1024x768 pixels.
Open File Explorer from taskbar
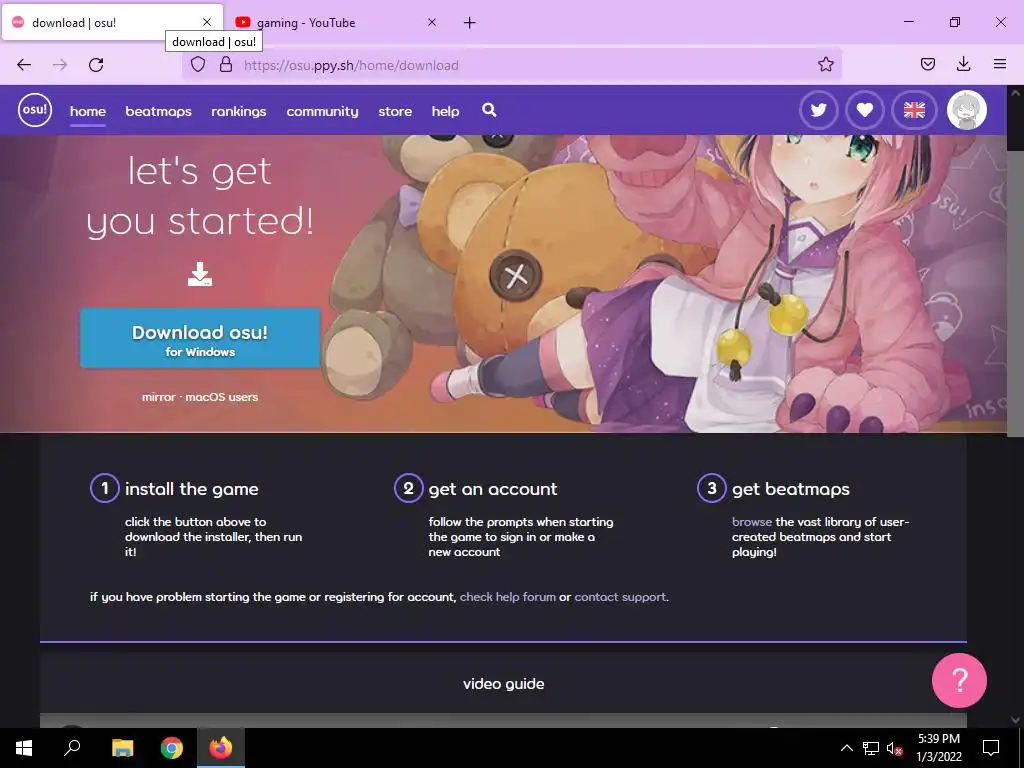tap(122, 748)
